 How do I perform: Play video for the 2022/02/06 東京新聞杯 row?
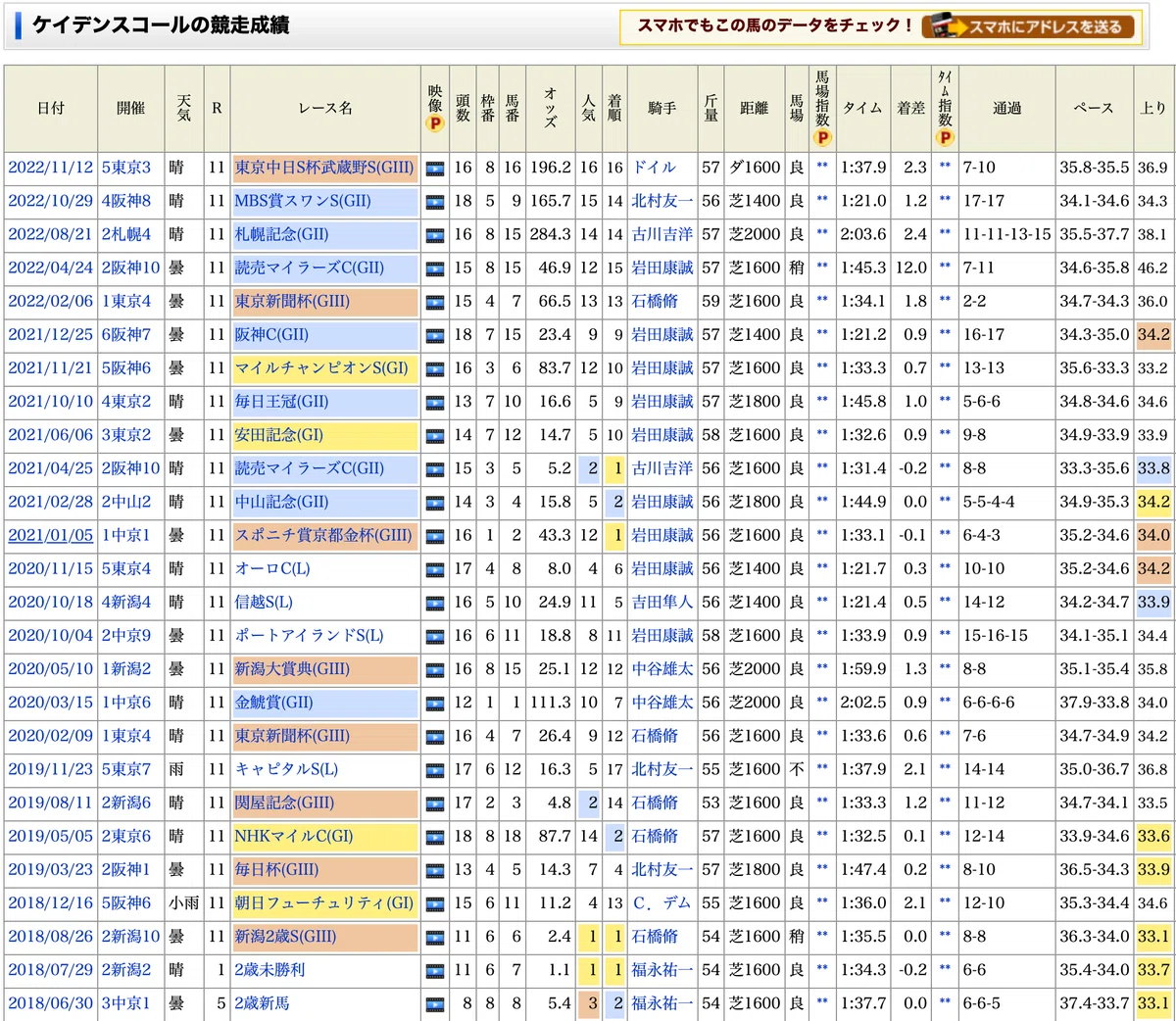click(x=435, y=302)
